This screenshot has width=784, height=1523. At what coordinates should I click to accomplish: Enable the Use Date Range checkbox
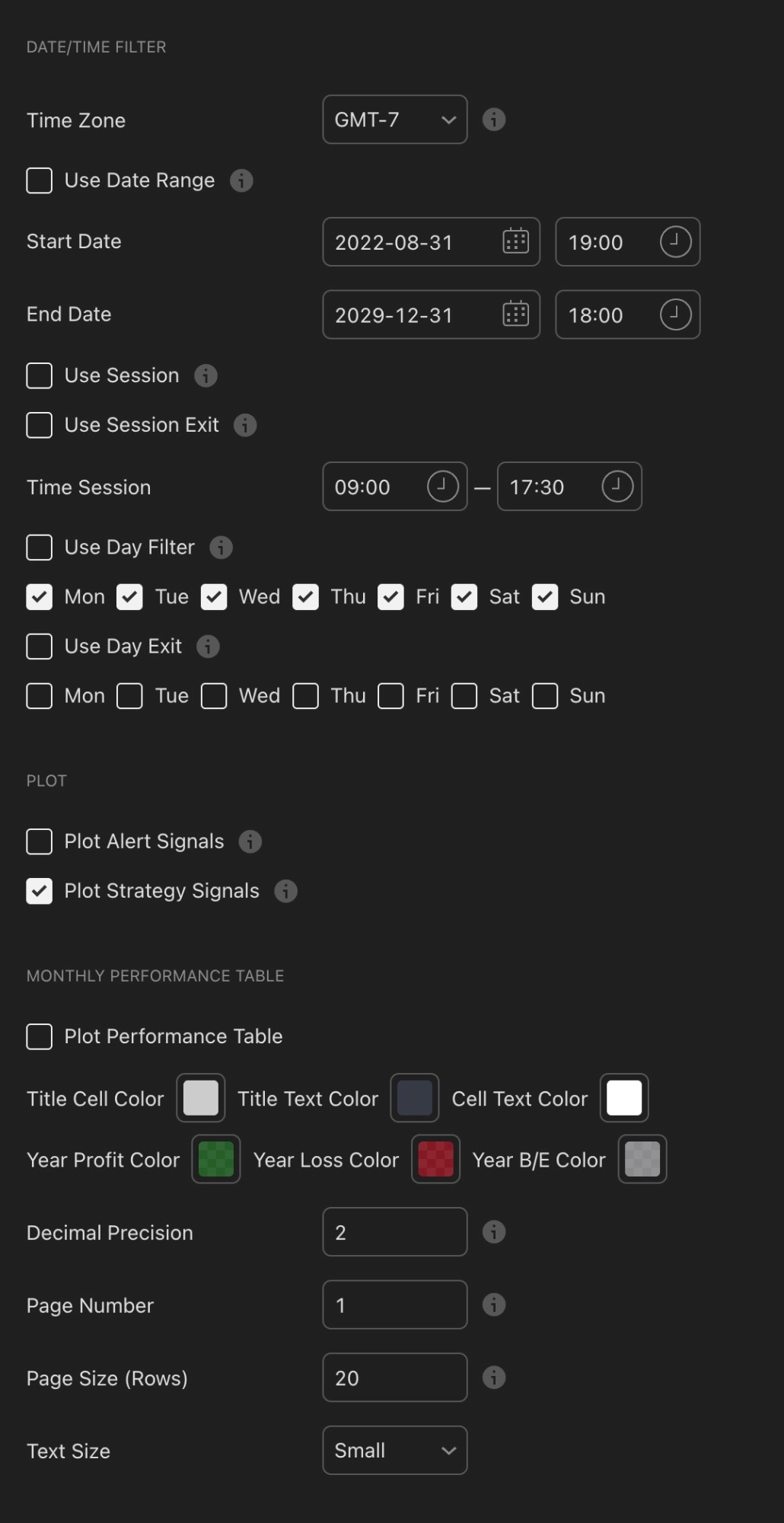(x=39, y=180)
